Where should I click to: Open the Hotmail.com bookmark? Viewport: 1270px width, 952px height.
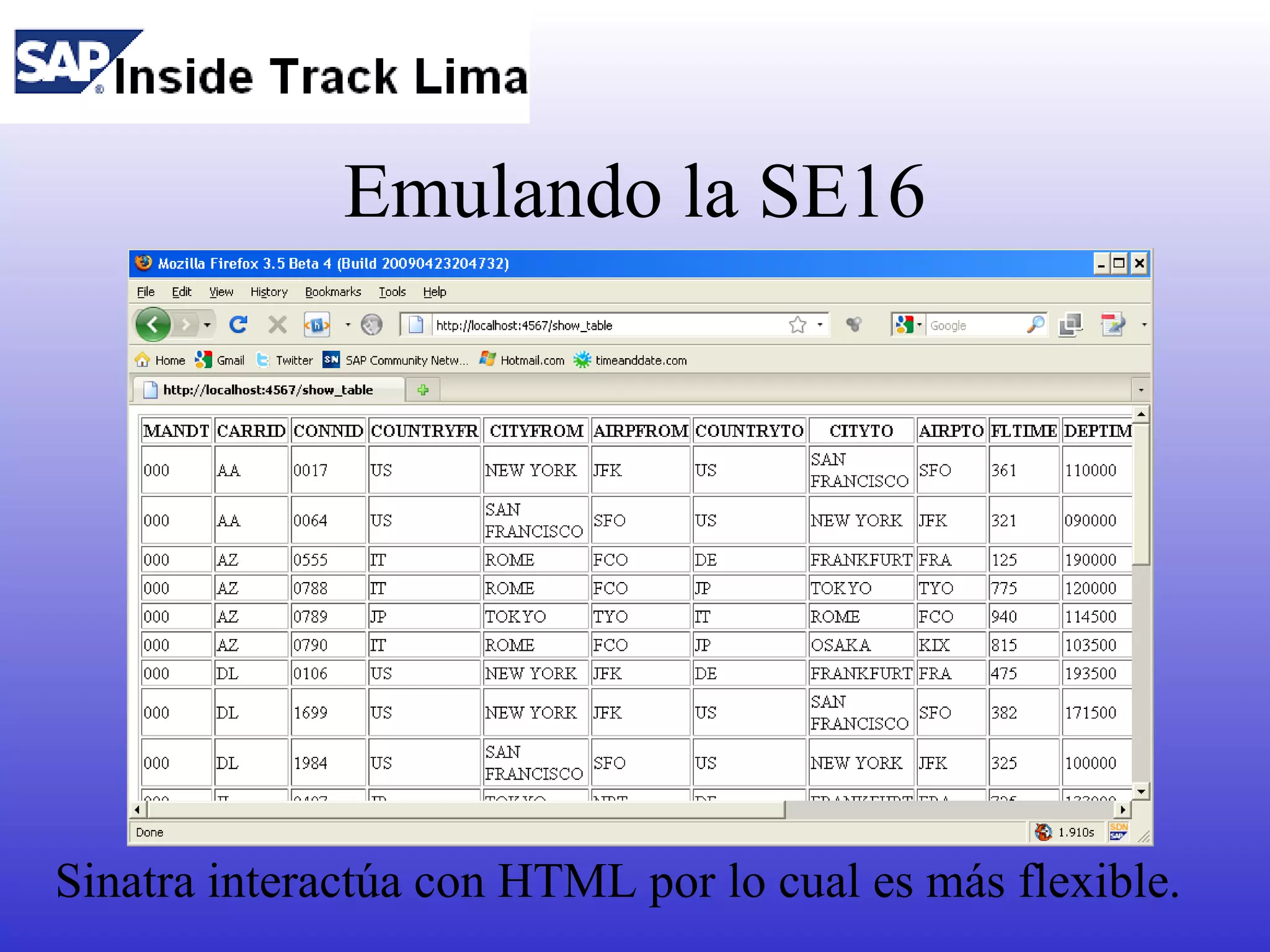(522, 360)
